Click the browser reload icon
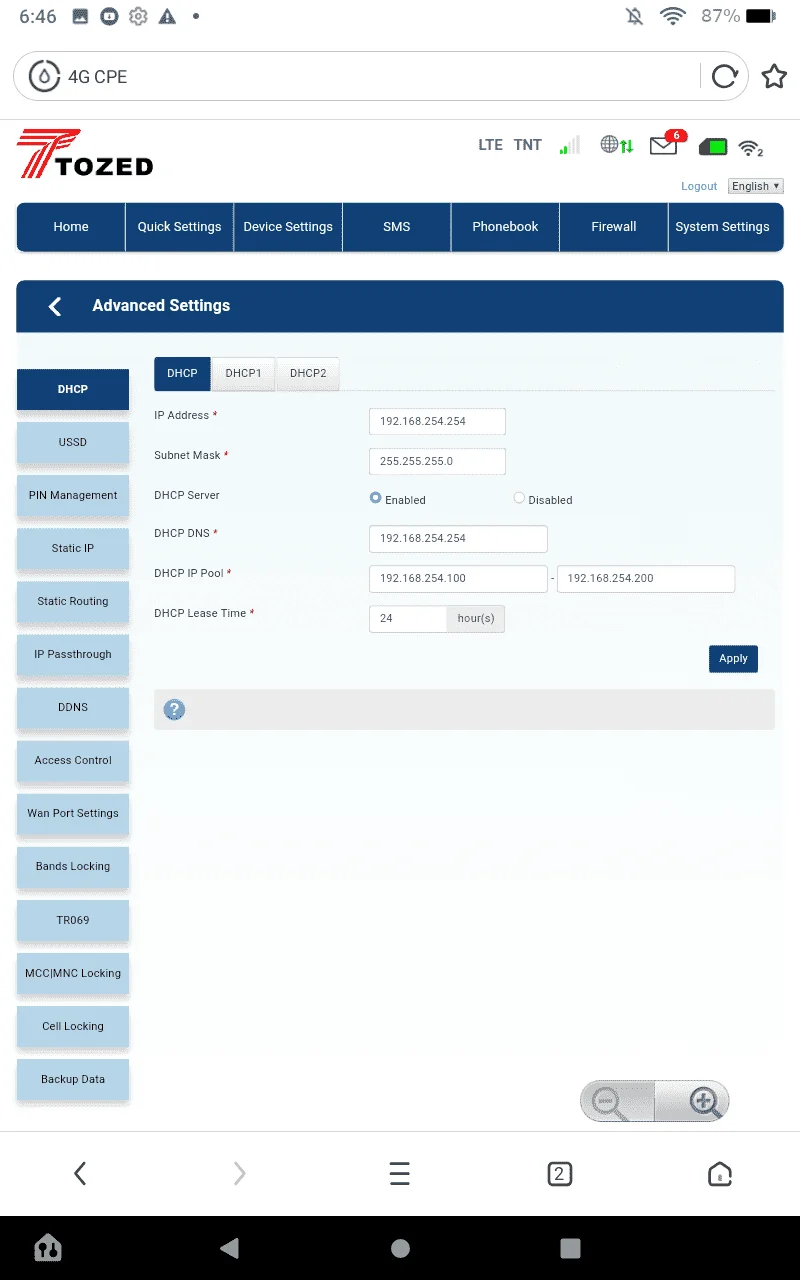This screenshot has width=800, height=1280. 725,77
